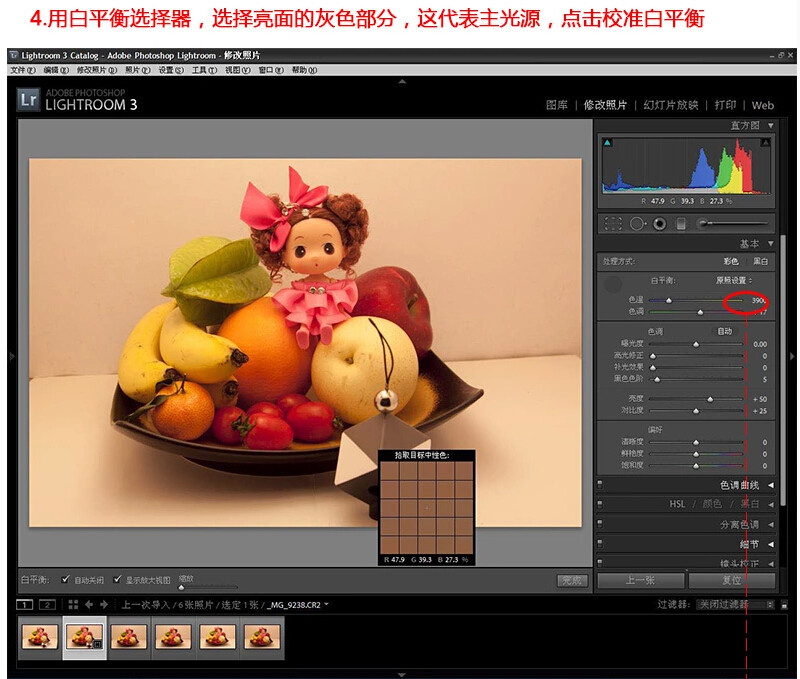Select the graduated filter tool
Image resolution: width=800 pixels, height=679 pixels.
pos(681,223)
